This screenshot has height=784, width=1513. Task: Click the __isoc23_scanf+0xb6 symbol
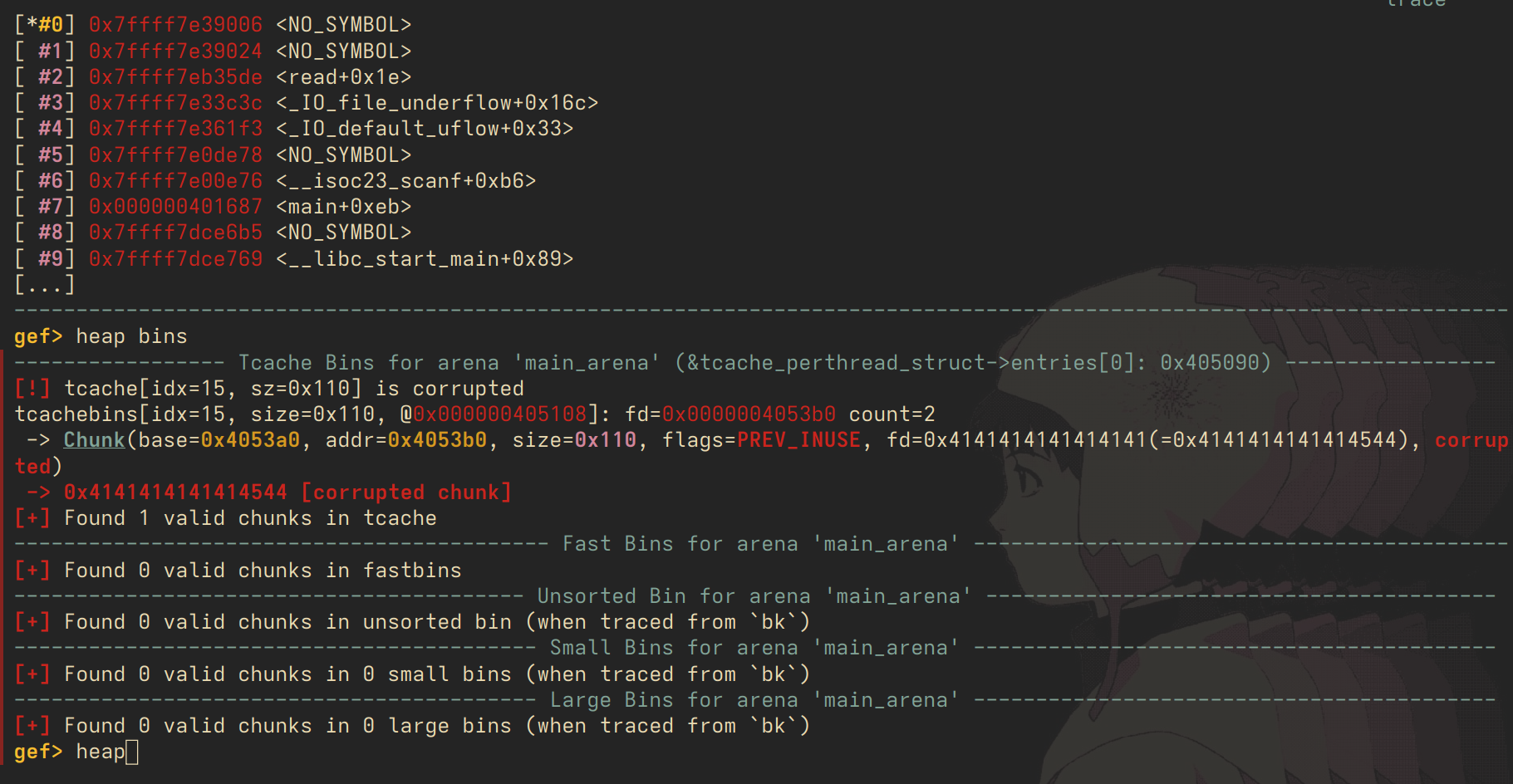click(406, 181)
